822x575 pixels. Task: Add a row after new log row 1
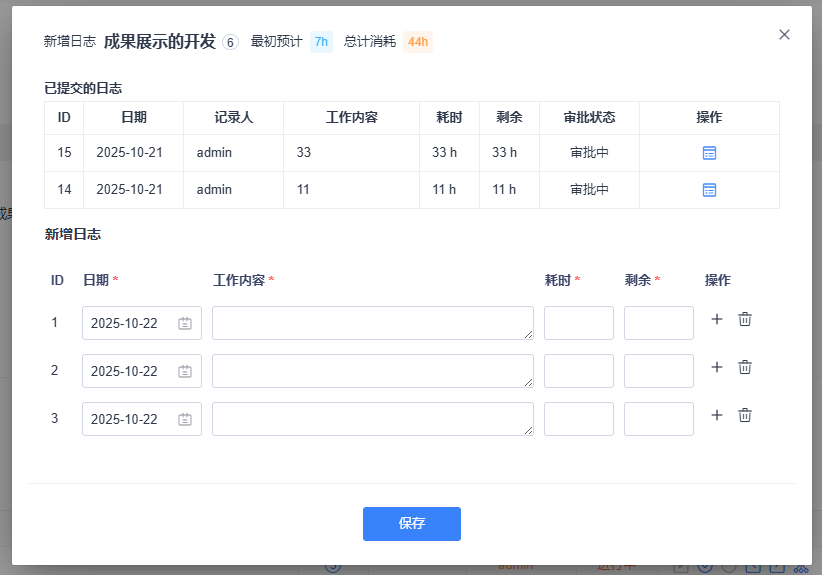(716, 319)
